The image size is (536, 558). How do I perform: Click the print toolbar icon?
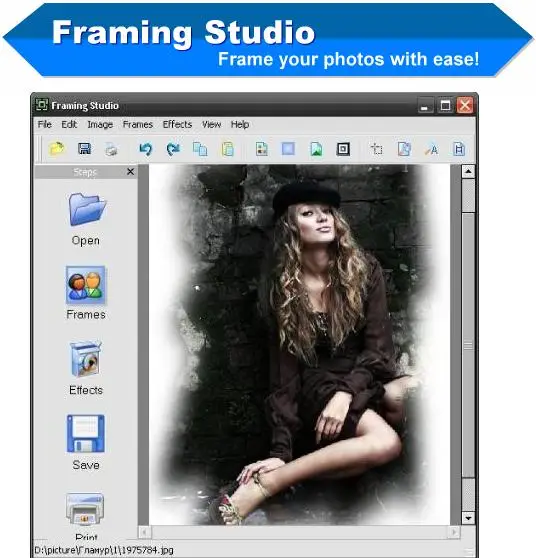111,149
